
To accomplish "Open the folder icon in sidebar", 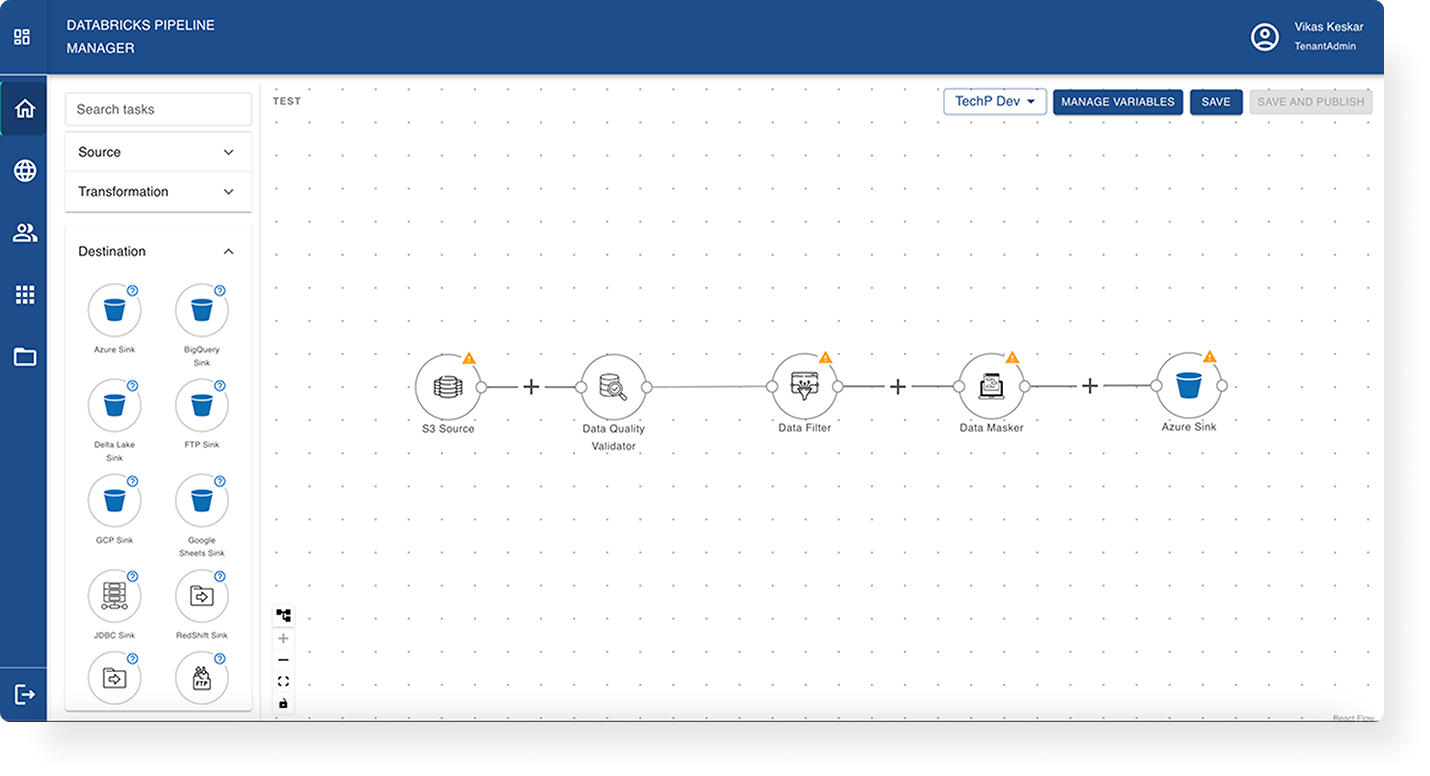I will [x=25, y=357].
